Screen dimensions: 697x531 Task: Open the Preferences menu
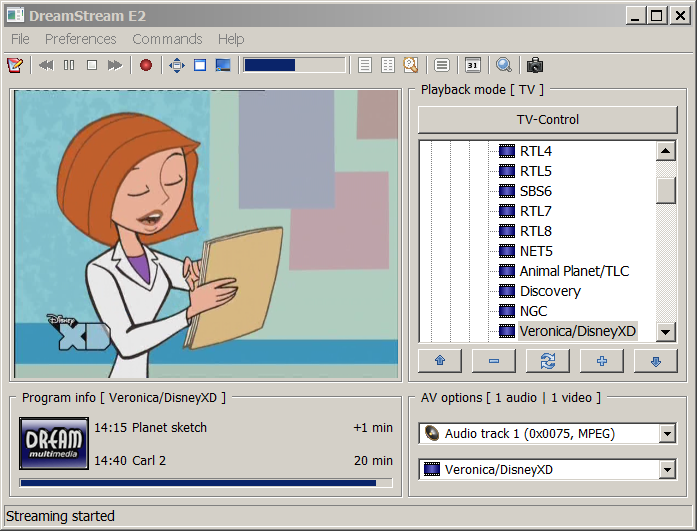pos(80,39)
